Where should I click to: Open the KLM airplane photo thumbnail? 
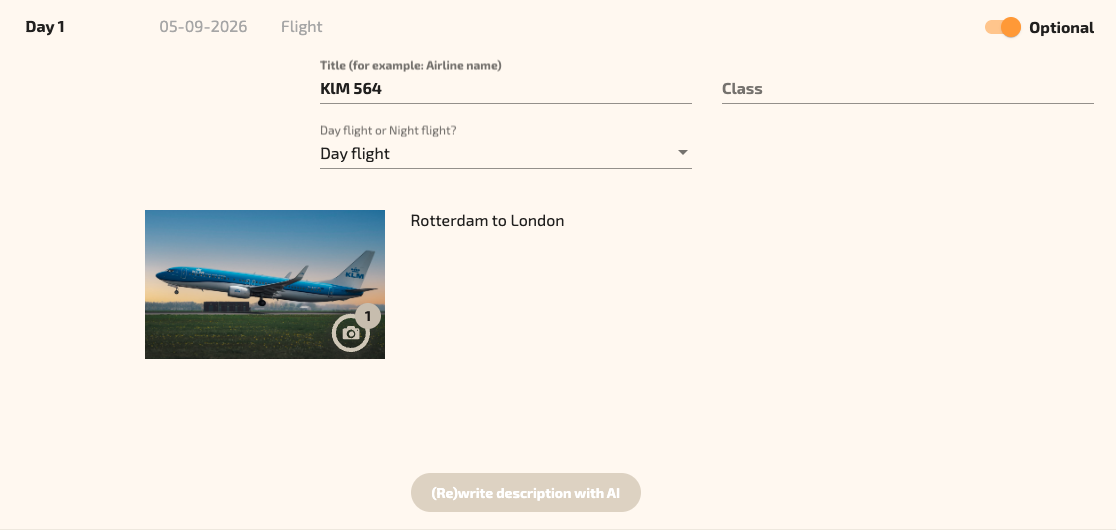(x=250, y=270)
